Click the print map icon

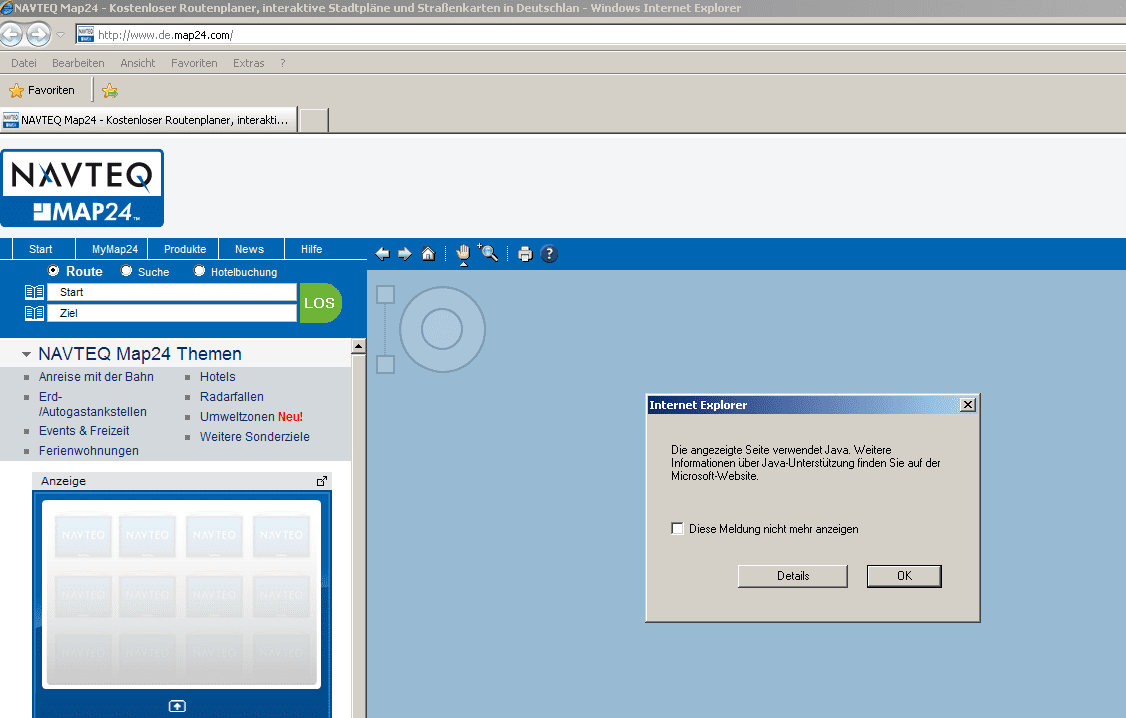pos(525,254)
